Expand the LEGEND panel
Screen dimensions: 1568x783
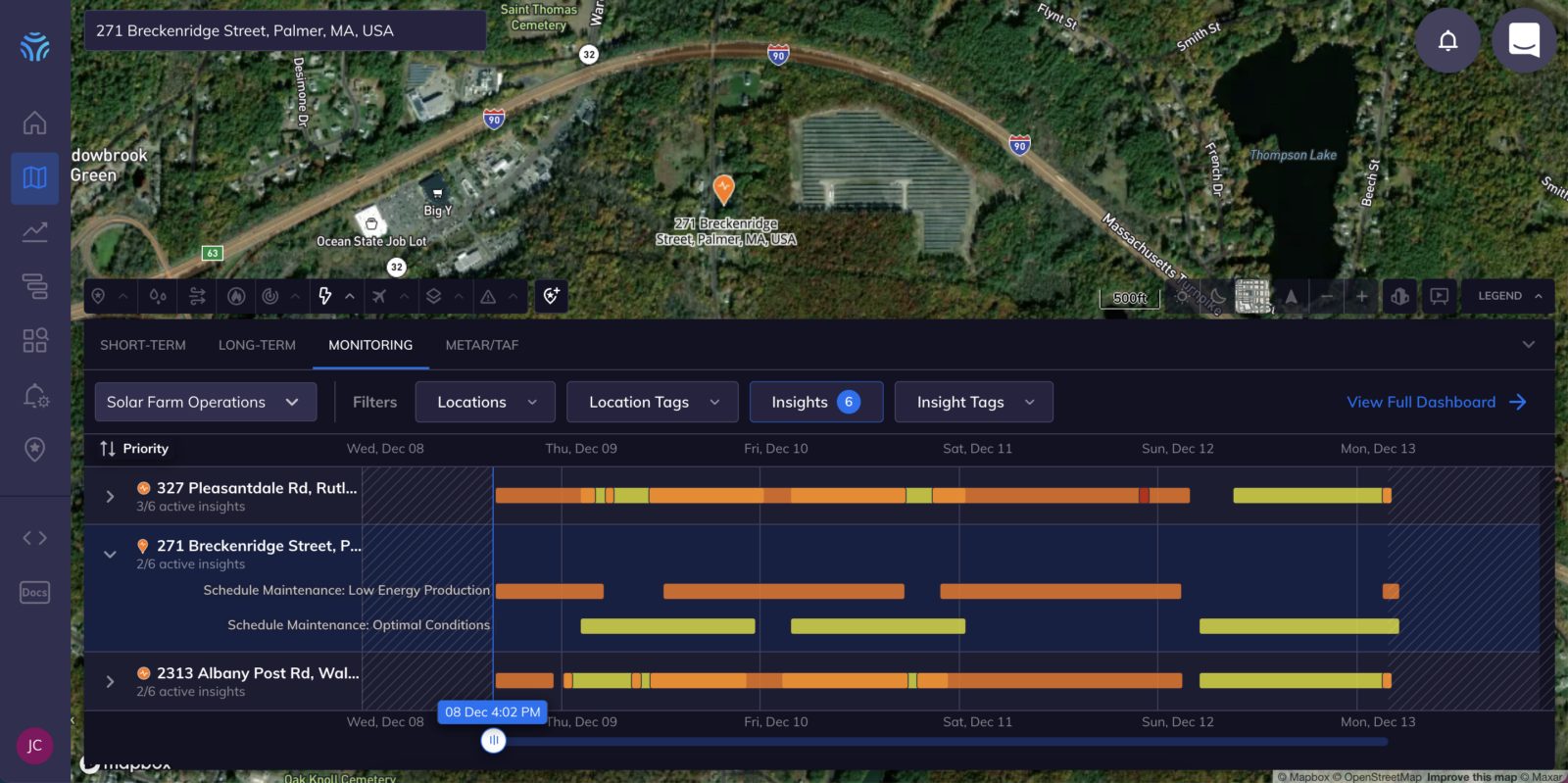(x=1510, y=296)
